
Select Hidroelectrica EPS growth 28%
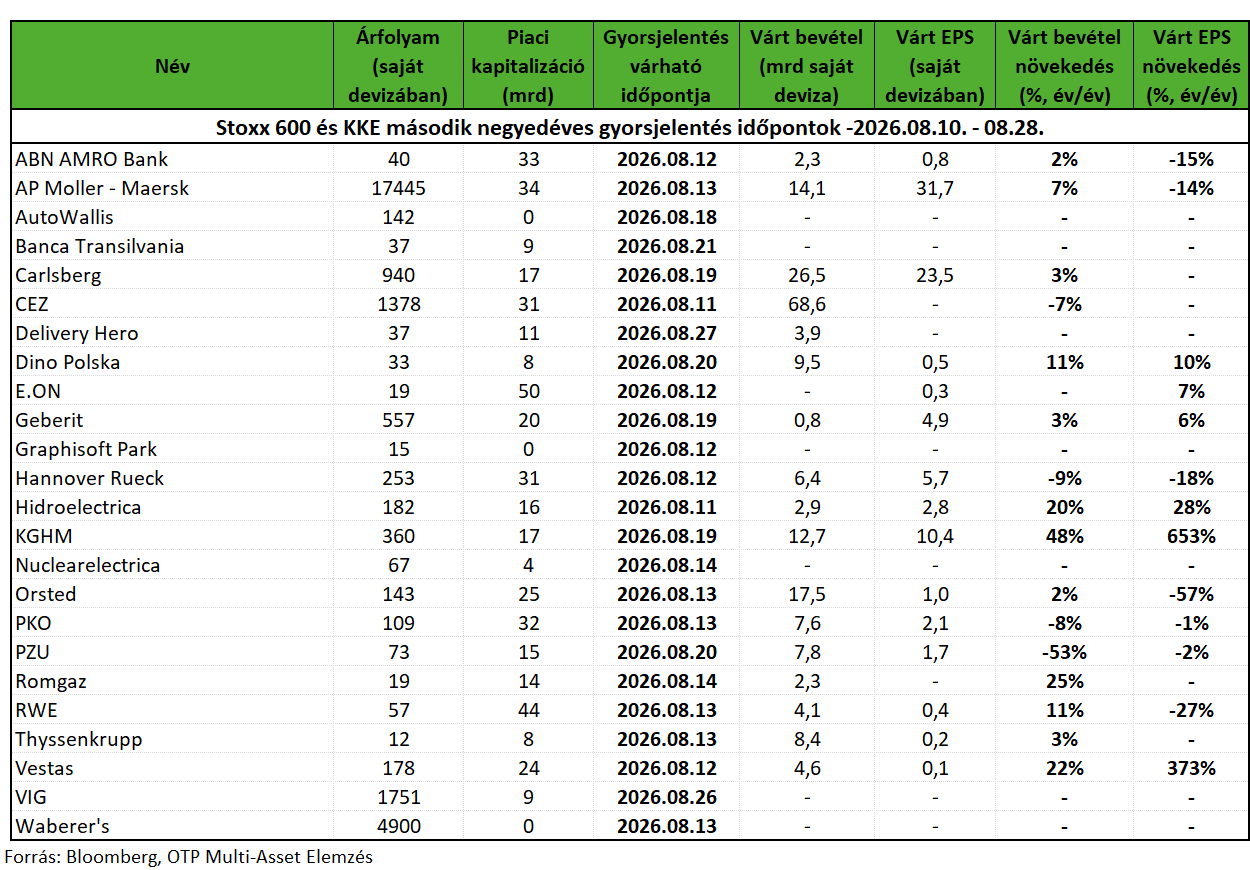pos(1191,507)
